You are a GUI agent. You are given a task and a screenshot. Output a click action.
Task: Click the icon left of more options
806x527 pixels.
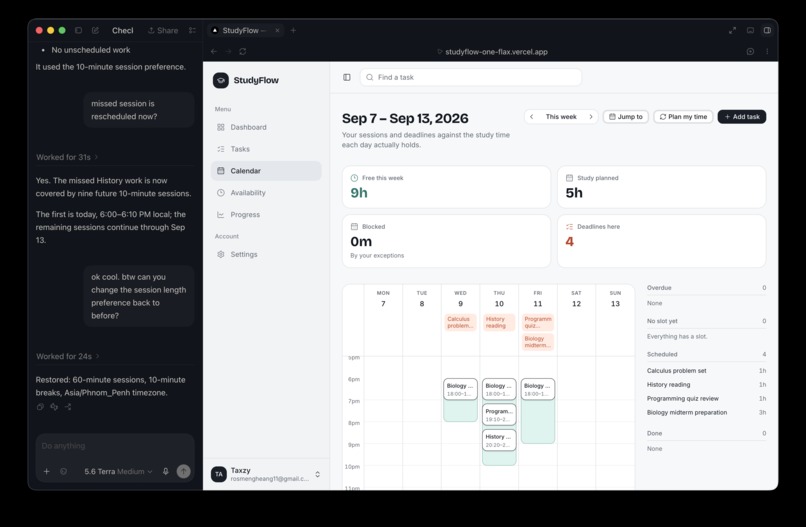click(750, 51)
